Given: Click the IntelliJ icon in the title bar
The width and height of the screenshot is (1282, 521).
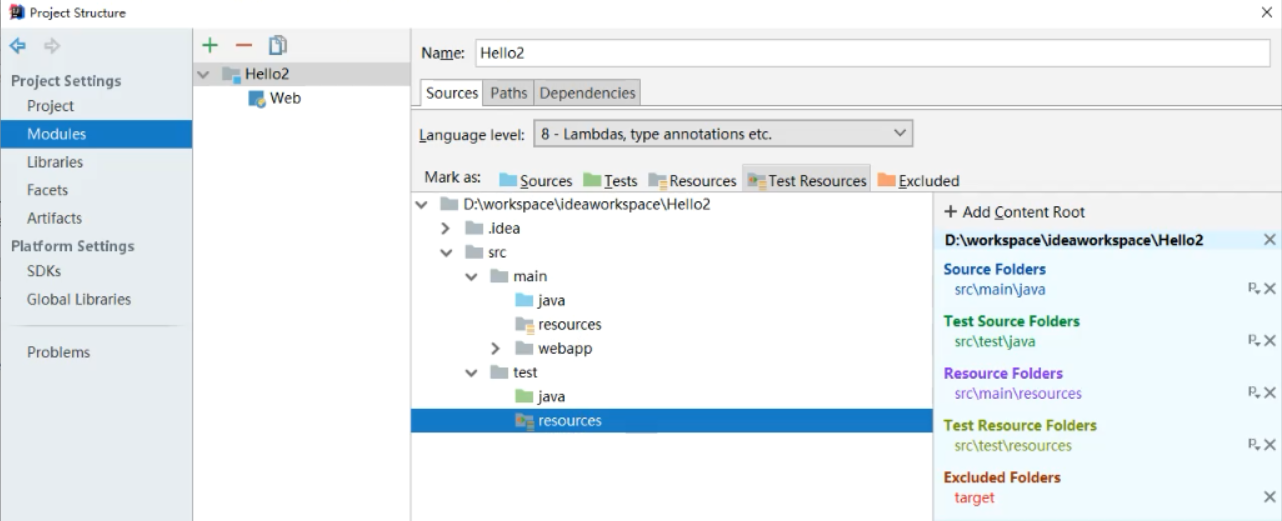Looking at the screenshot, I should point(16,12).
